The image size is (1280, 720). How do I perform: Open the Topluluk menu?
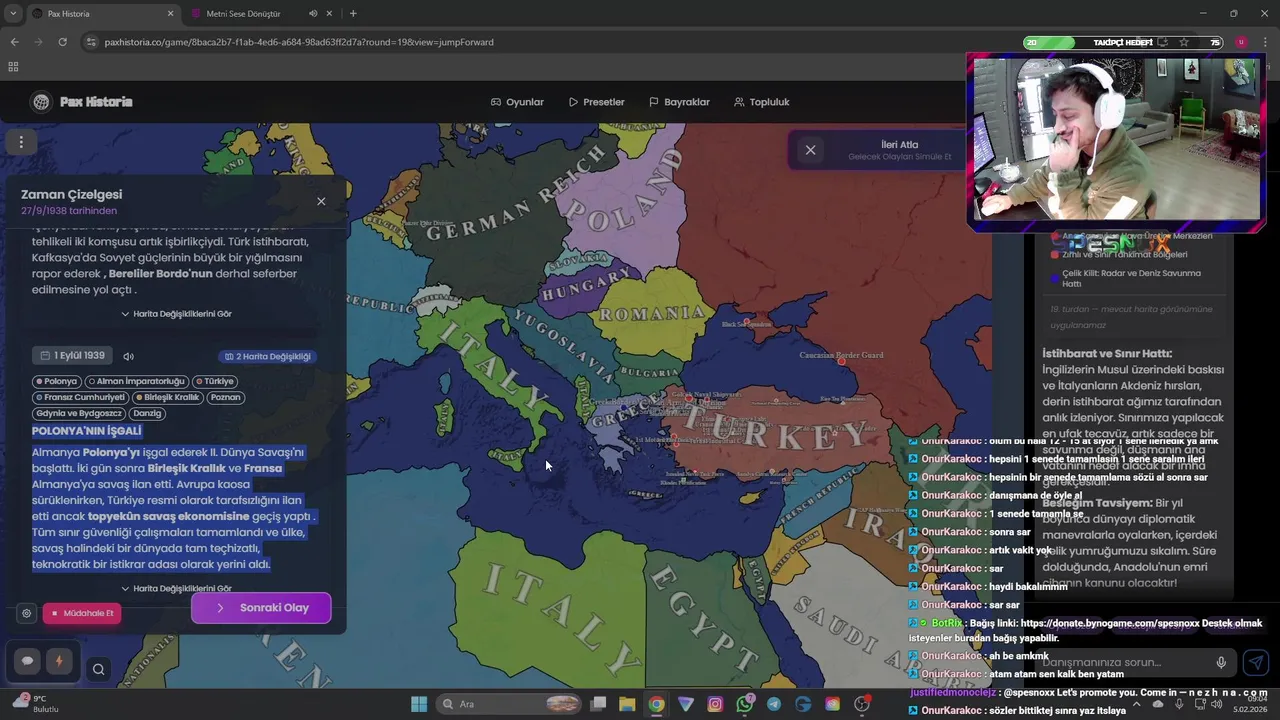point(761,102)
